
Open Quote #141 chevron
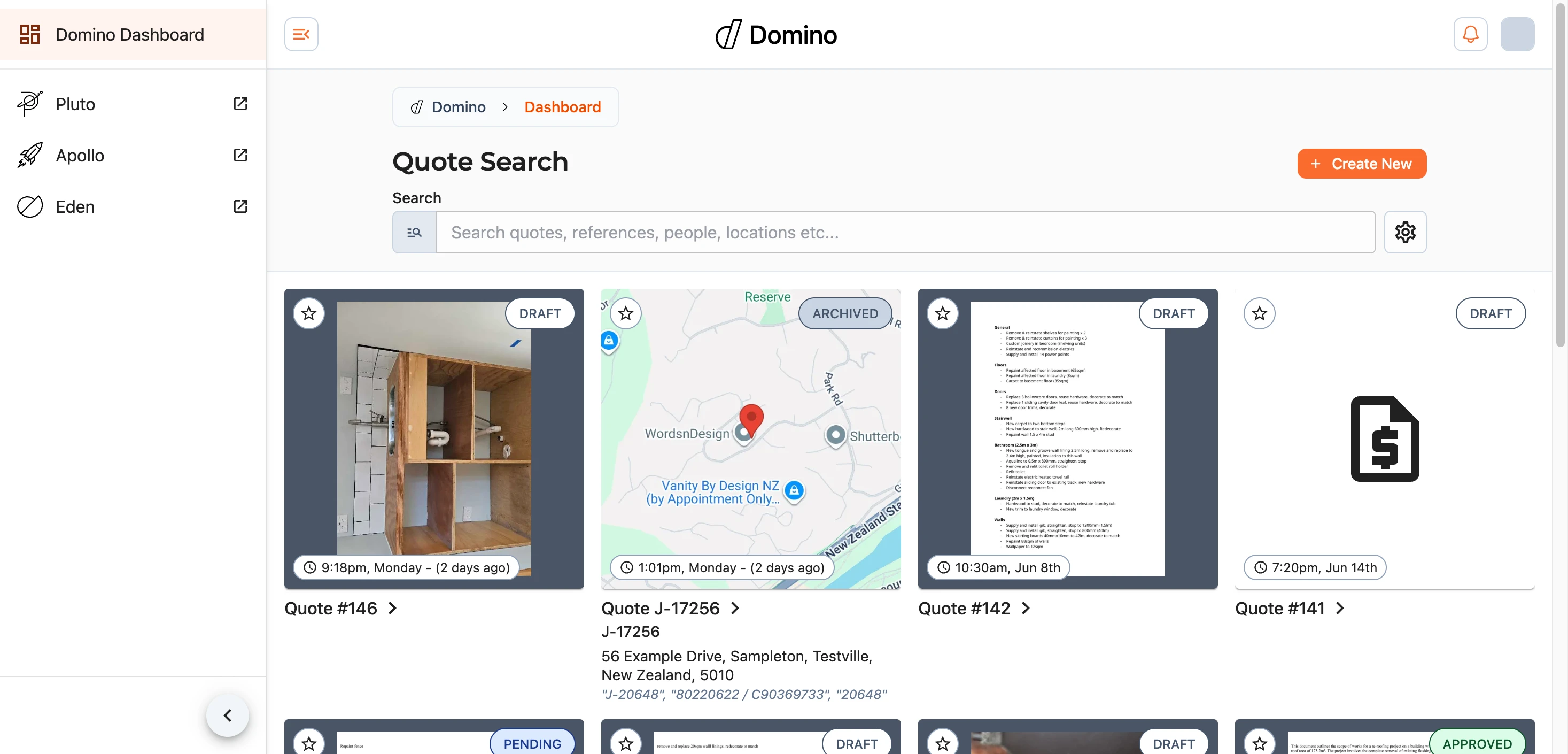tap(1340, 608)
